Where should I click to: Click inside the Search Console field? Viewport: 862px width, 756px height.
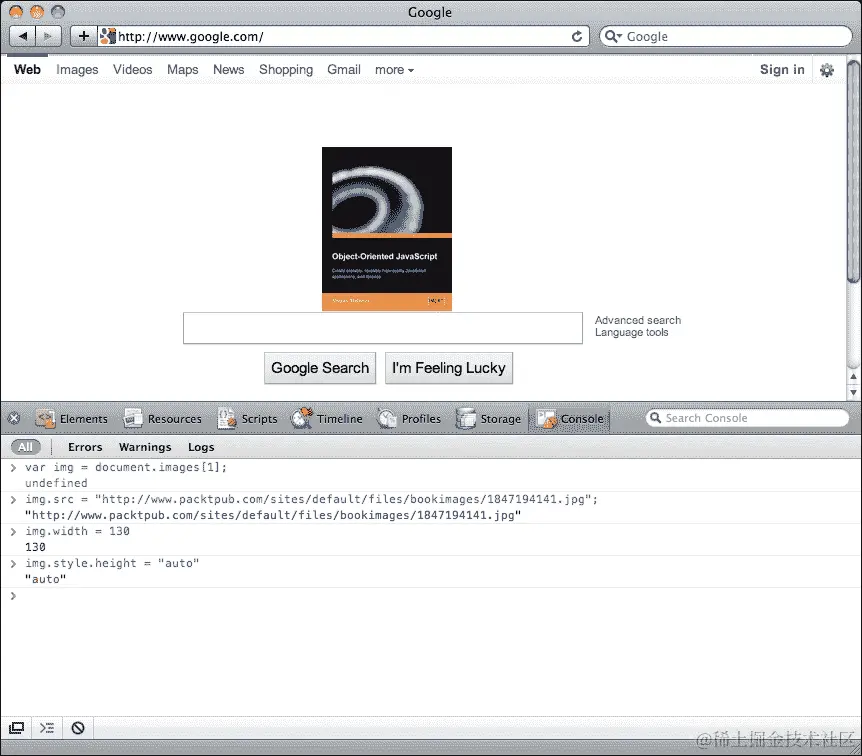[748, 418]
